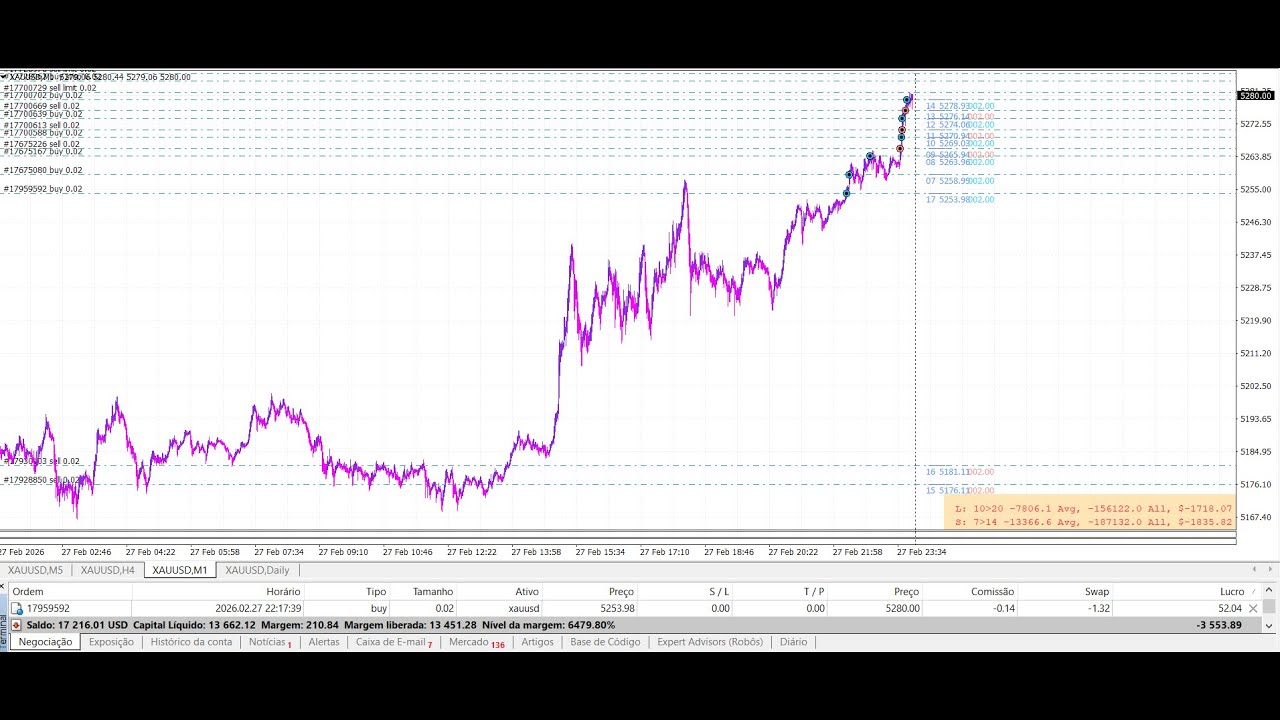Open the XAUUSD,Daily chart tab
Screen dimensions: 1280x720
tap(257, 570)
